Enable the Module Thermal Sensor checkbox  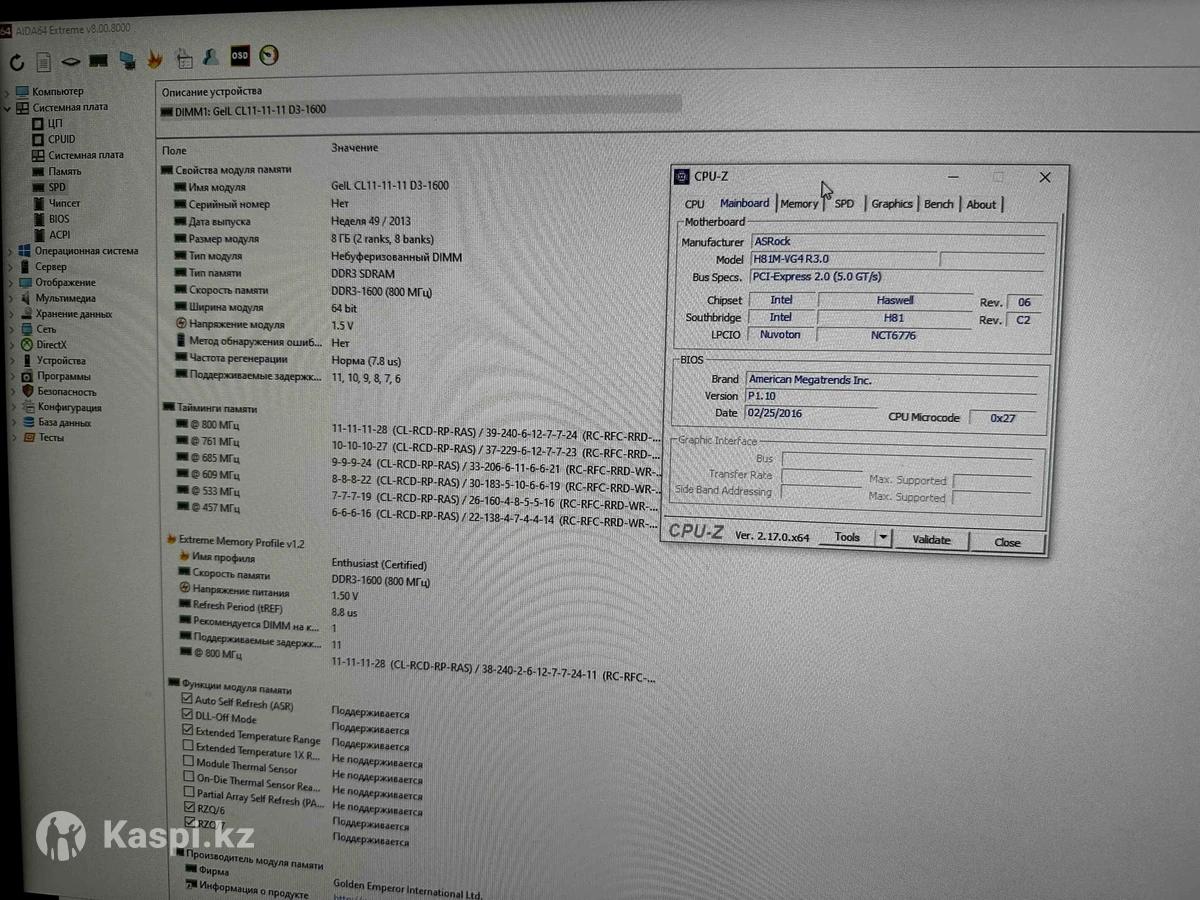coord(188,763)
